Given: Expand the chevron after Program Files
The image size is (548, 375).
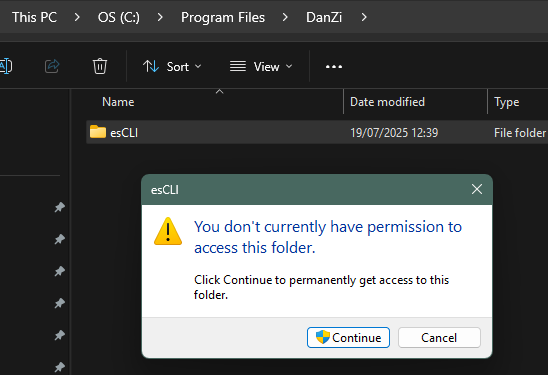Looking at the screenshot, I should tap(285, 17).
